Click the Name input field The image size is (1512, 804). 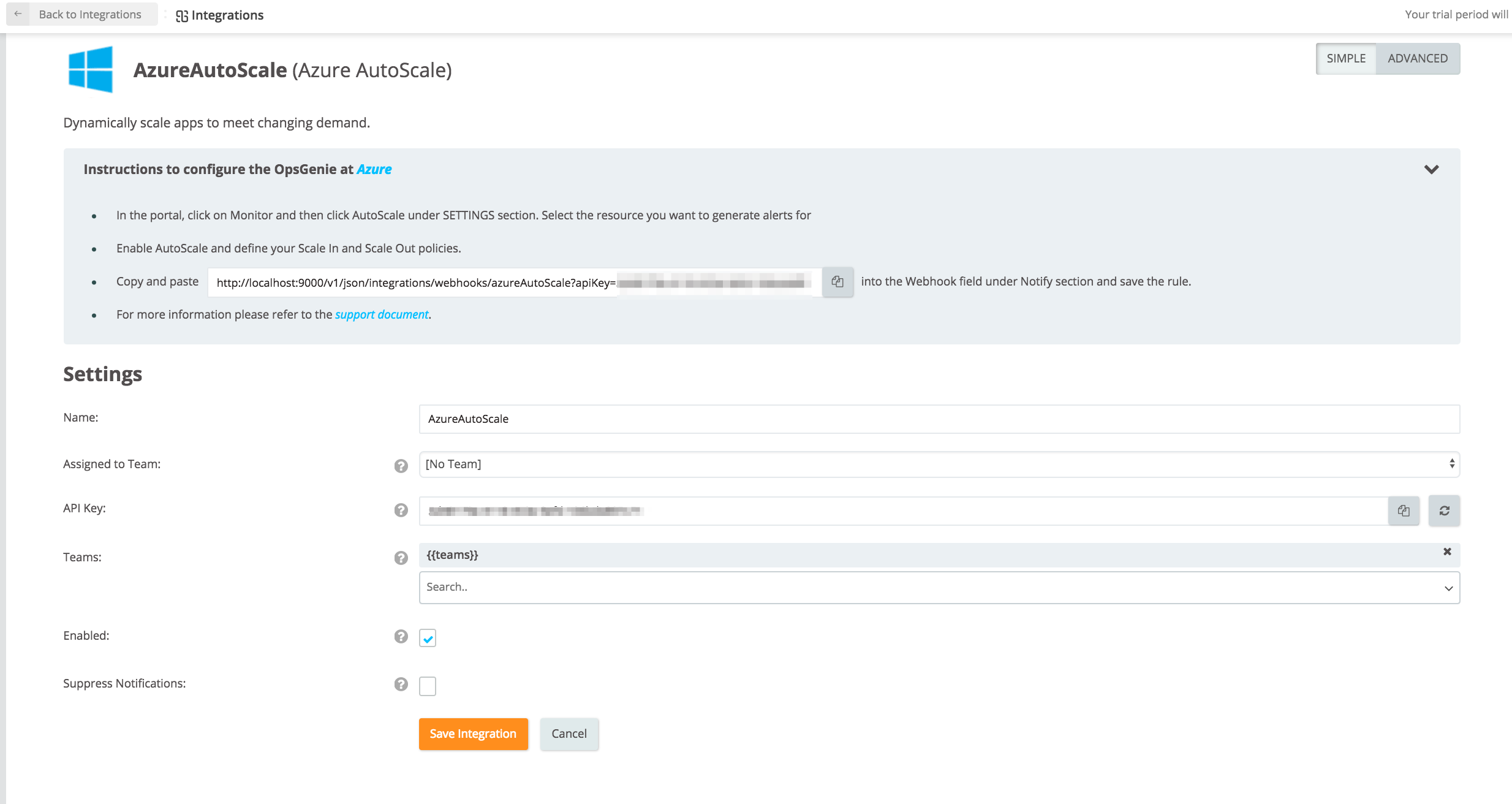(x=939, y=419)
